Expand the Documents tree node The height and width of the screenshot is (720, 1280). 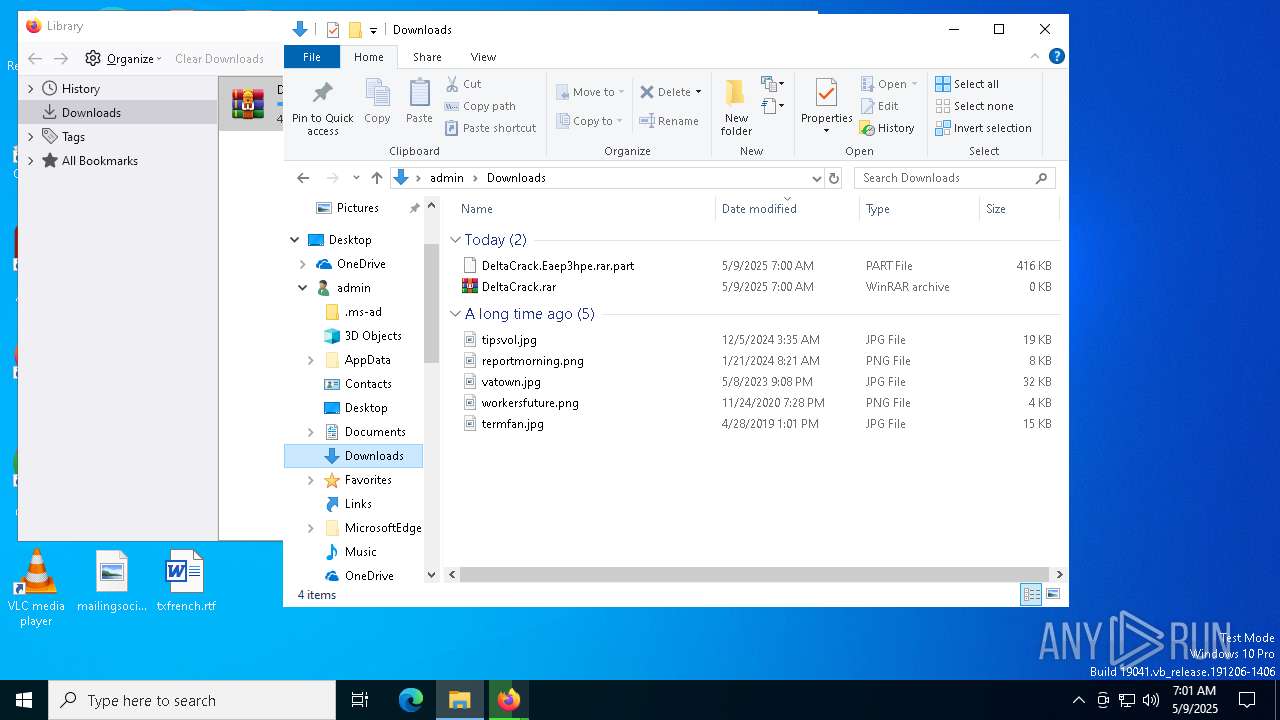click(x=311, y=432)
